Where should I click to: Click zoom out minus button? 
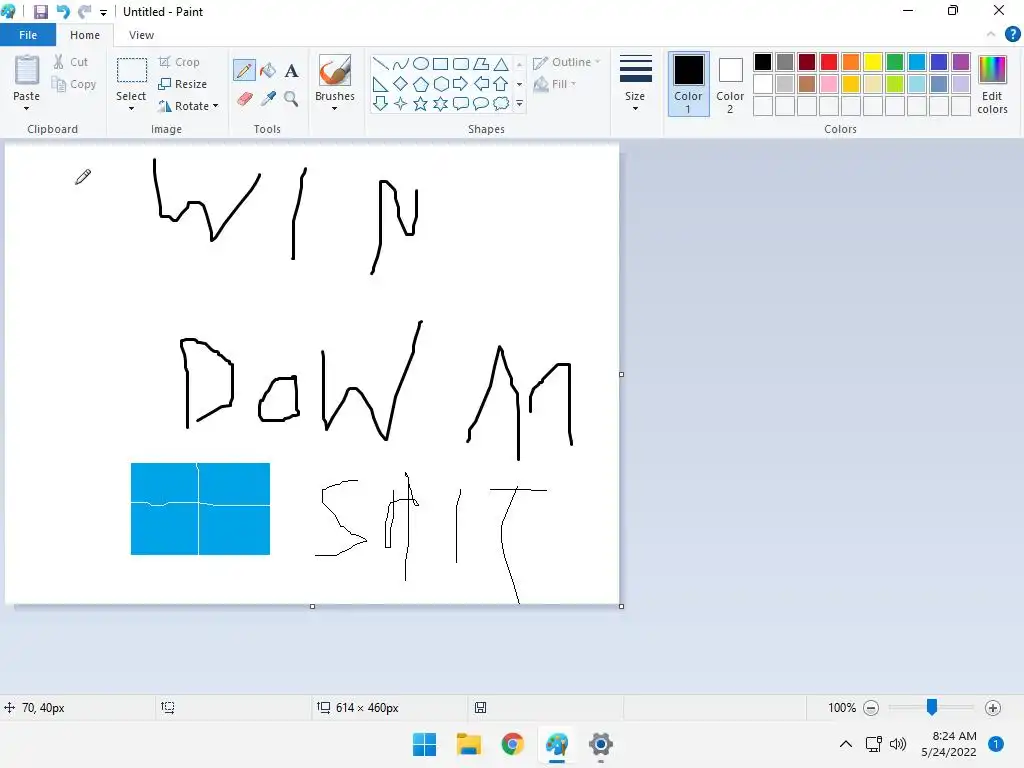coord(871,708)
